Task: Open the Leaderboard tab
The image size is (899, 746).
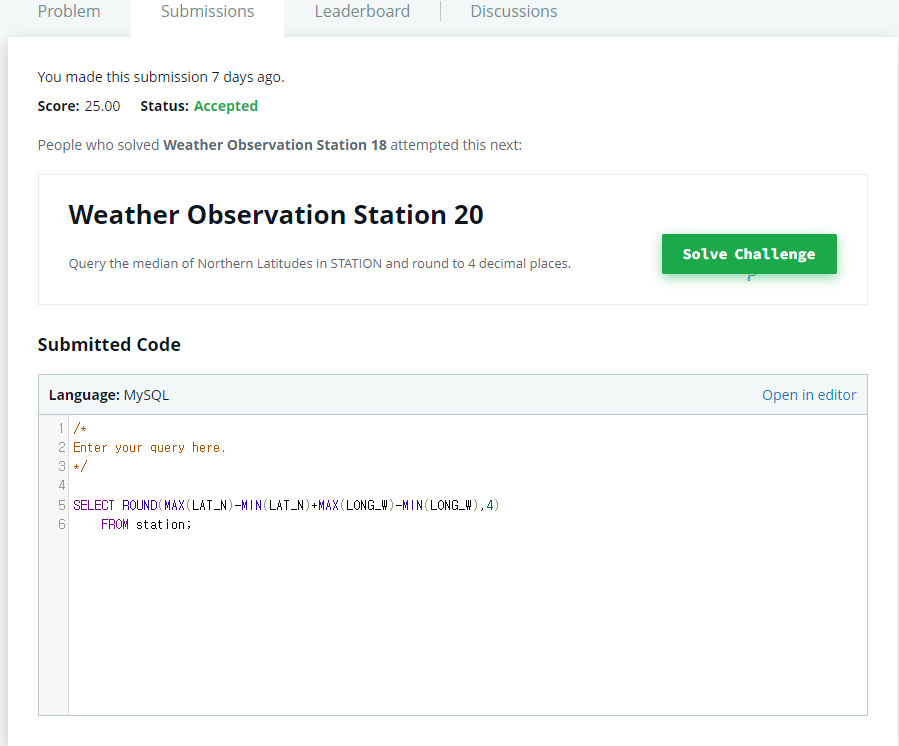Action: pos(362,11)
